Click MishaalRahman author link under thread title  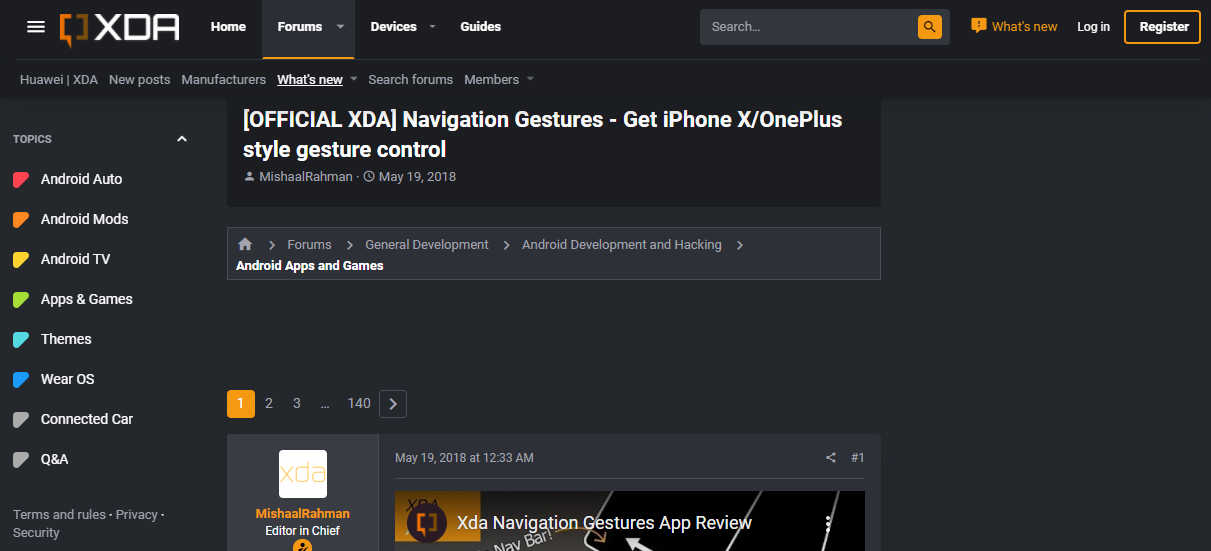point(306,177)
